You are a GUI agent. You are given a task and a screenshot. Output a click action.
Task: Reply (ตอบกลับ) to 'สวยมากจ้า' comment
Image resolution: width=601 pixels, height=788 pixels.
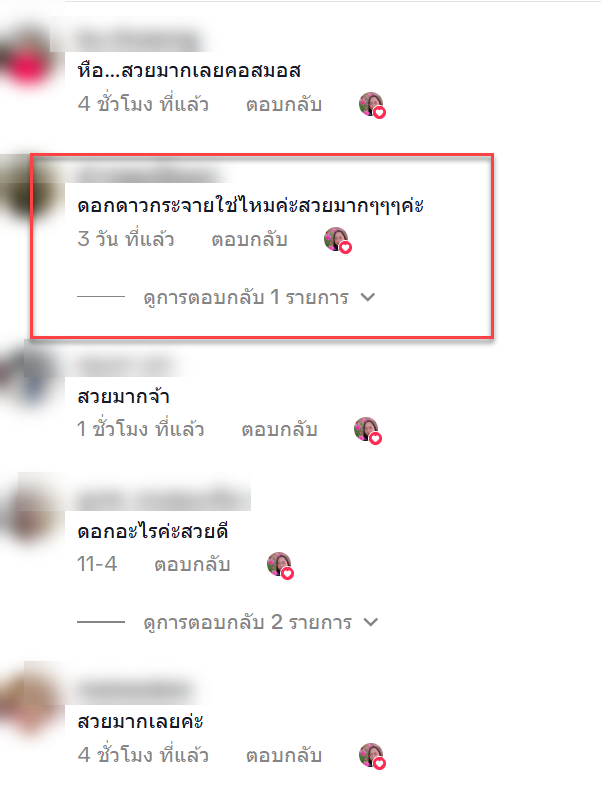(279, 430)
